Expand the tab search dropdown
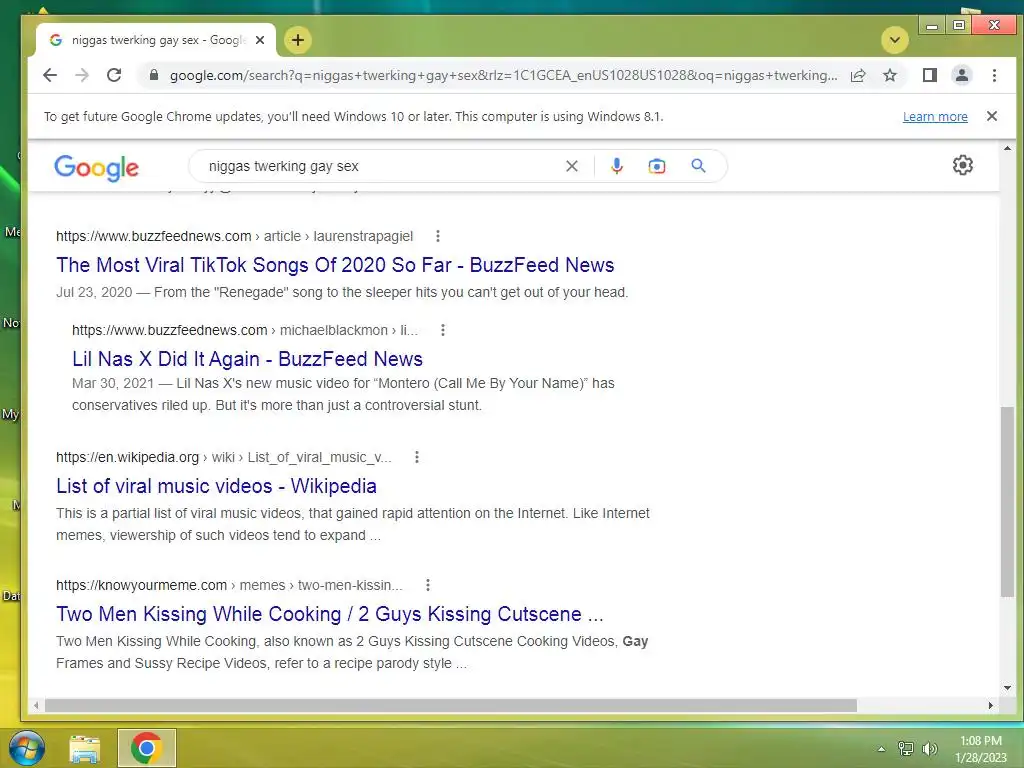1024x768 pixels. (x=895, y=40)
